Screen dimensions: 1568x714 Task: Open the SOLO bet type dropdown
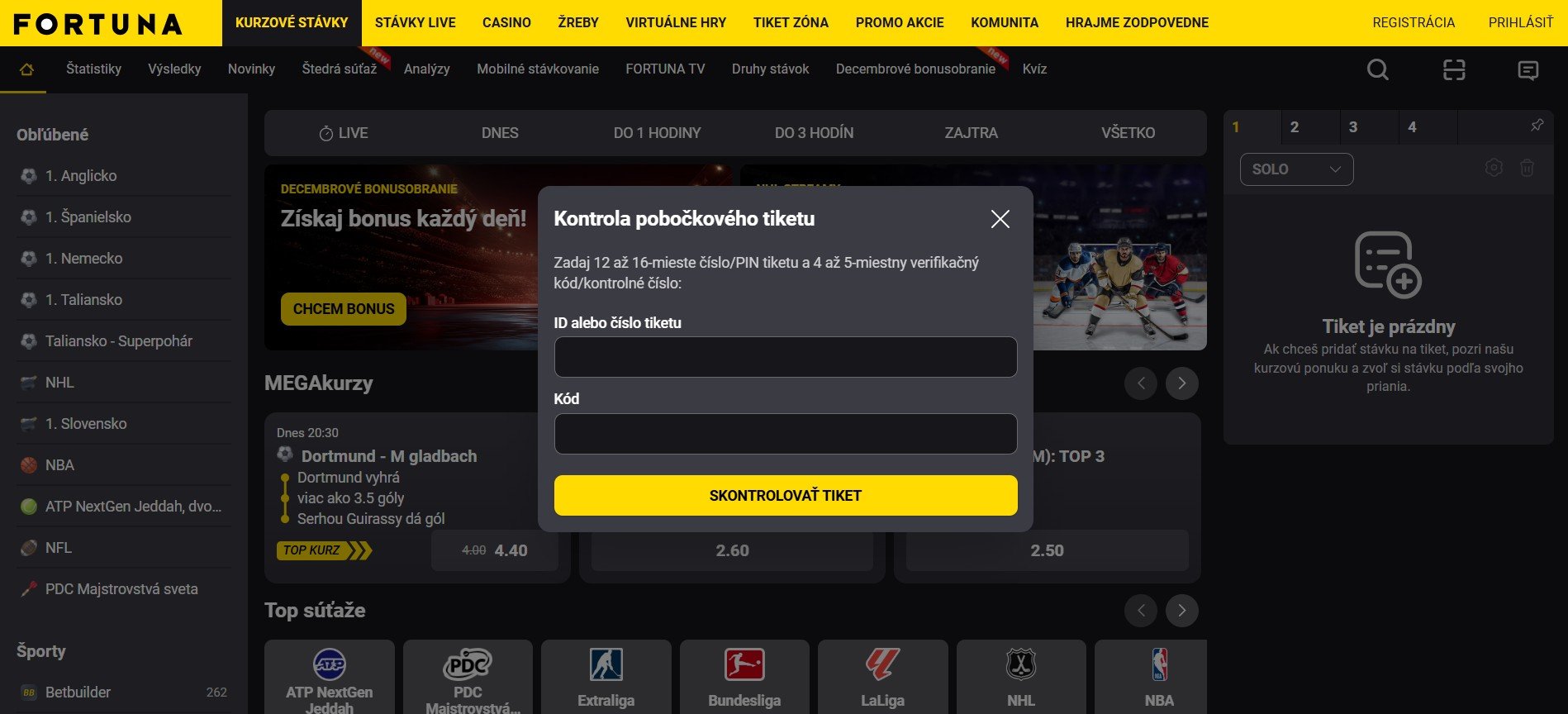pos(1296,169)
